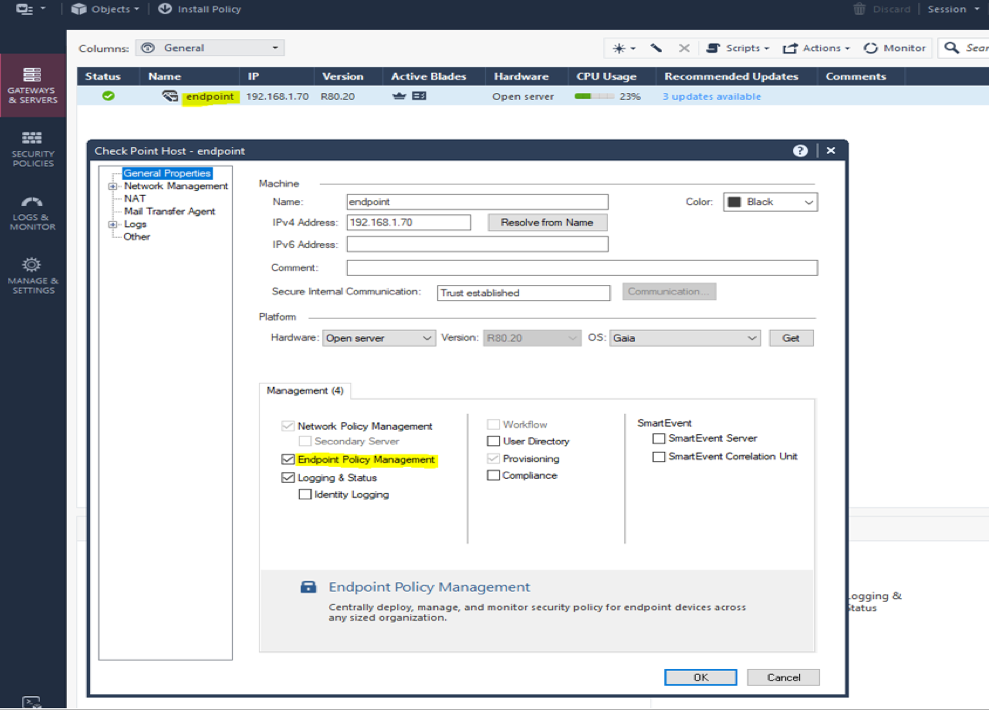This screenshot has width=989, height=710.
Task: Open the 3 updates available link
Action: point(711,96)
